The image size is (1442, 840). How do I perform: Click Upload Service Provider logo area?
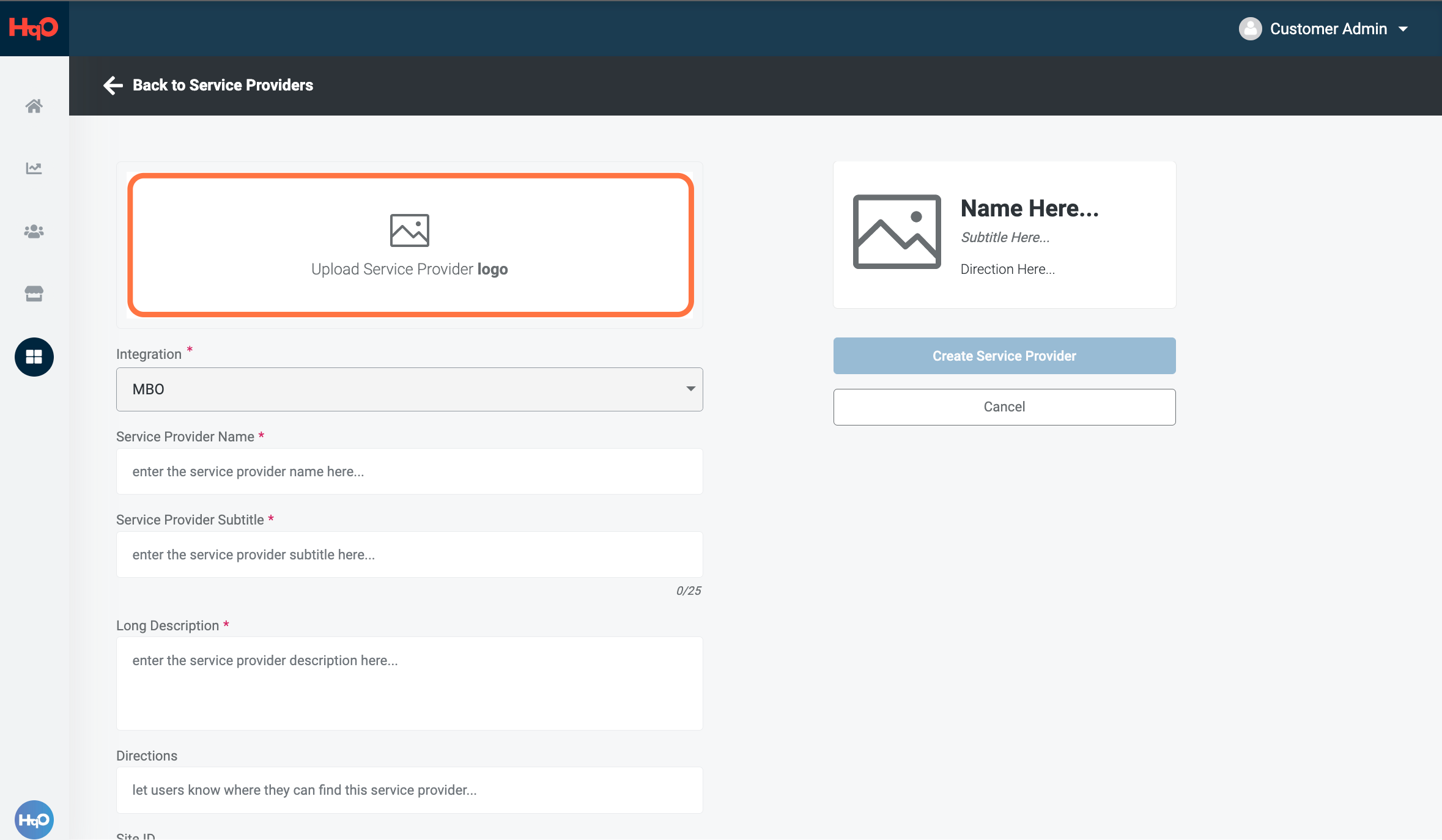(410, 245)
